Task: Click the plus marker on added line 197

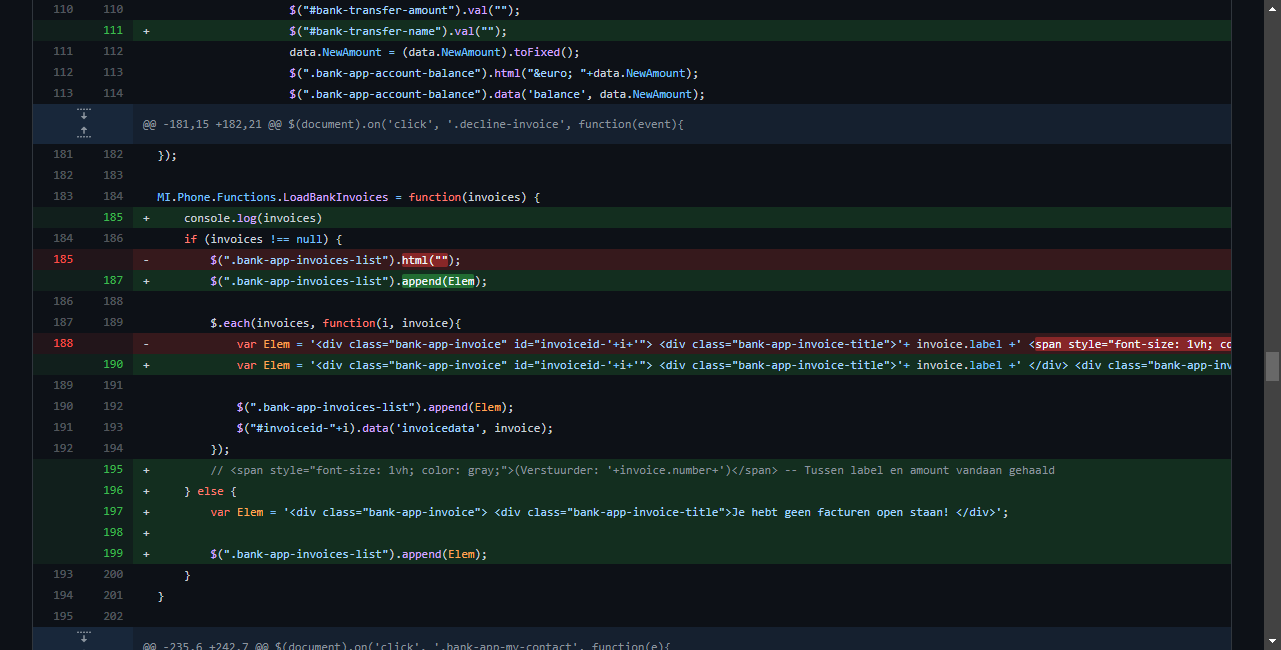Action: [x=147, y=512]
